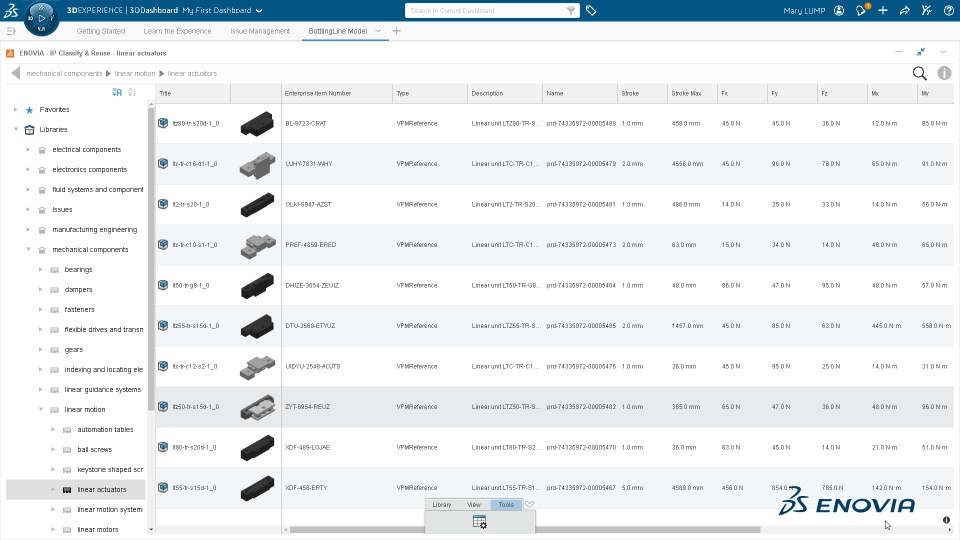Select the View tab in action bar
Image resolution: width=960 pixels, height=540 pixels.
click(474, 504)
